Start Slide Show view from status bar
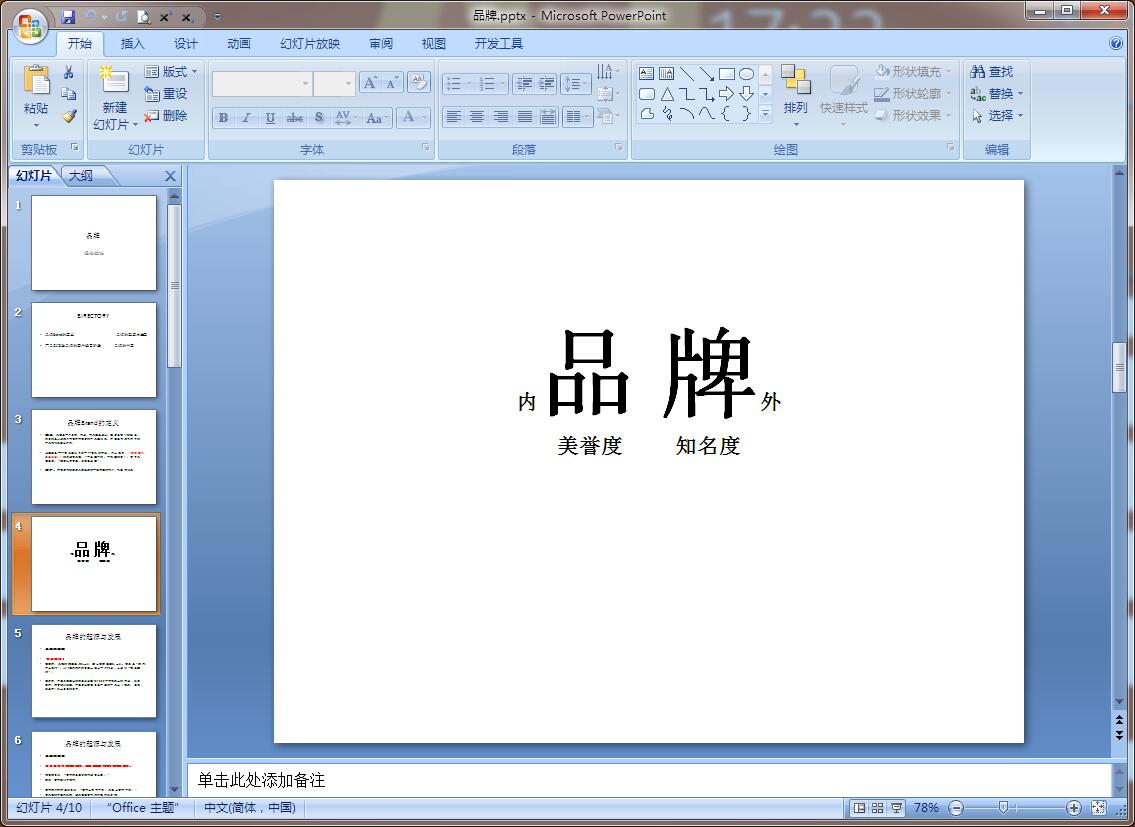The image size is (1135, 827). (x=896, y=808)
